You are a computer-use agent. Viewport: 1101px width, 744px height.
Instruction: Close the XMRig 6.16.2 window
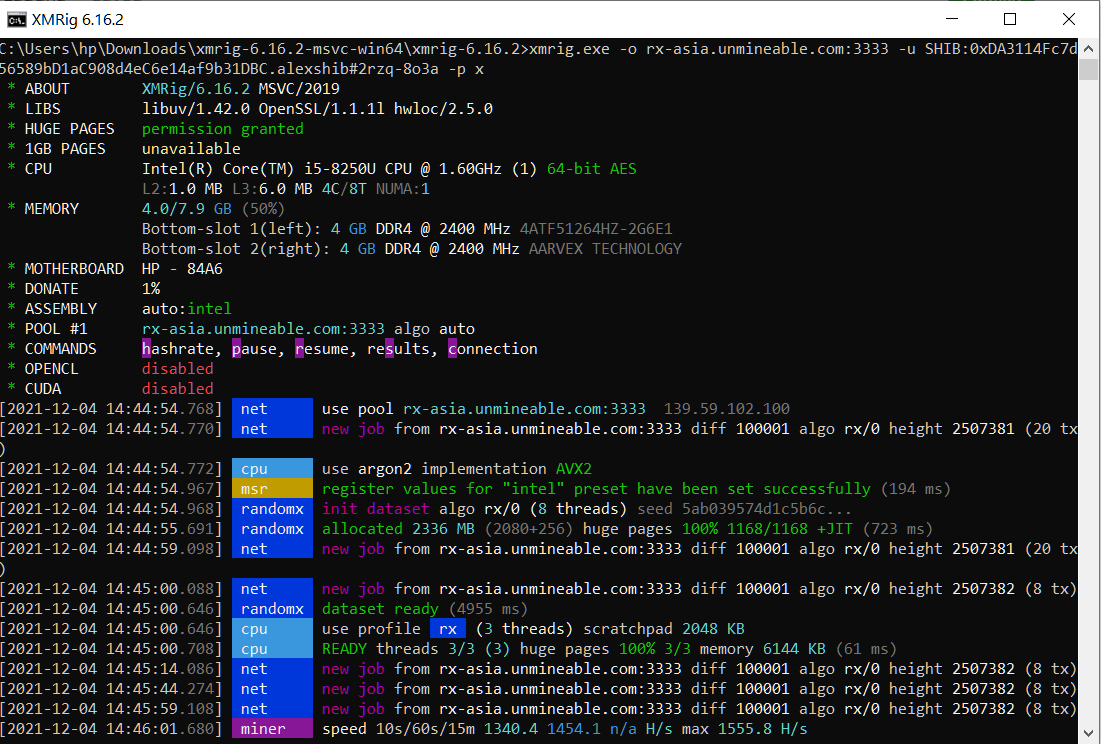[1069, 19]
